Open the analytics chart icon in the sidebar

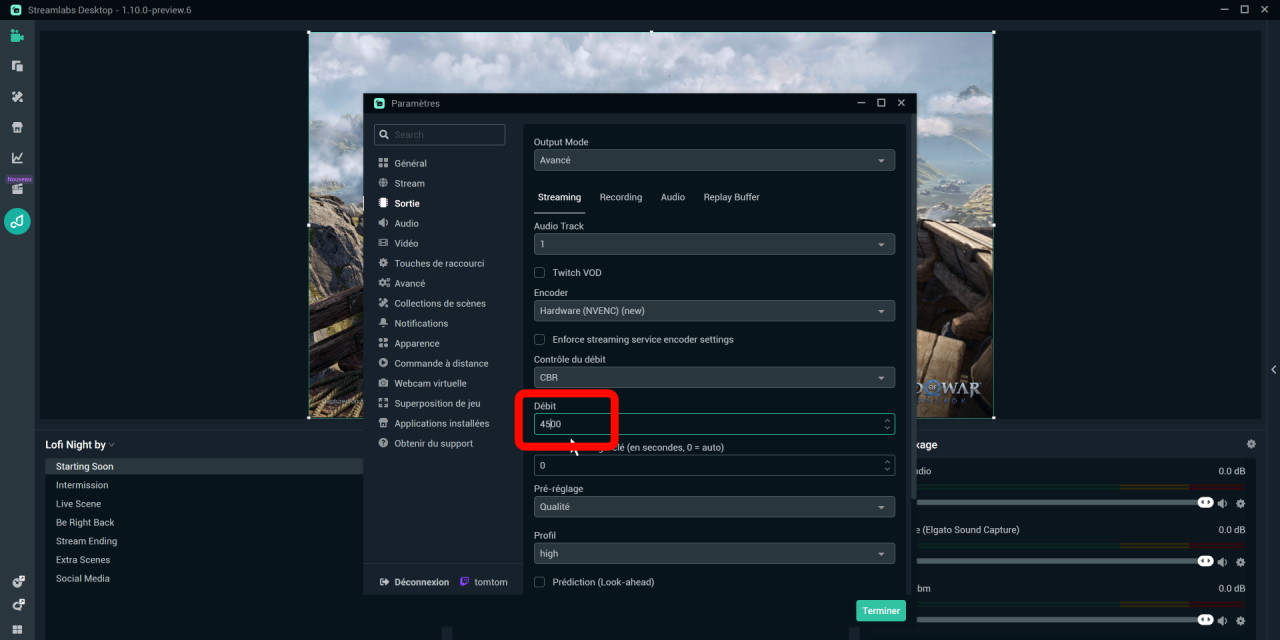coord(17,158)
